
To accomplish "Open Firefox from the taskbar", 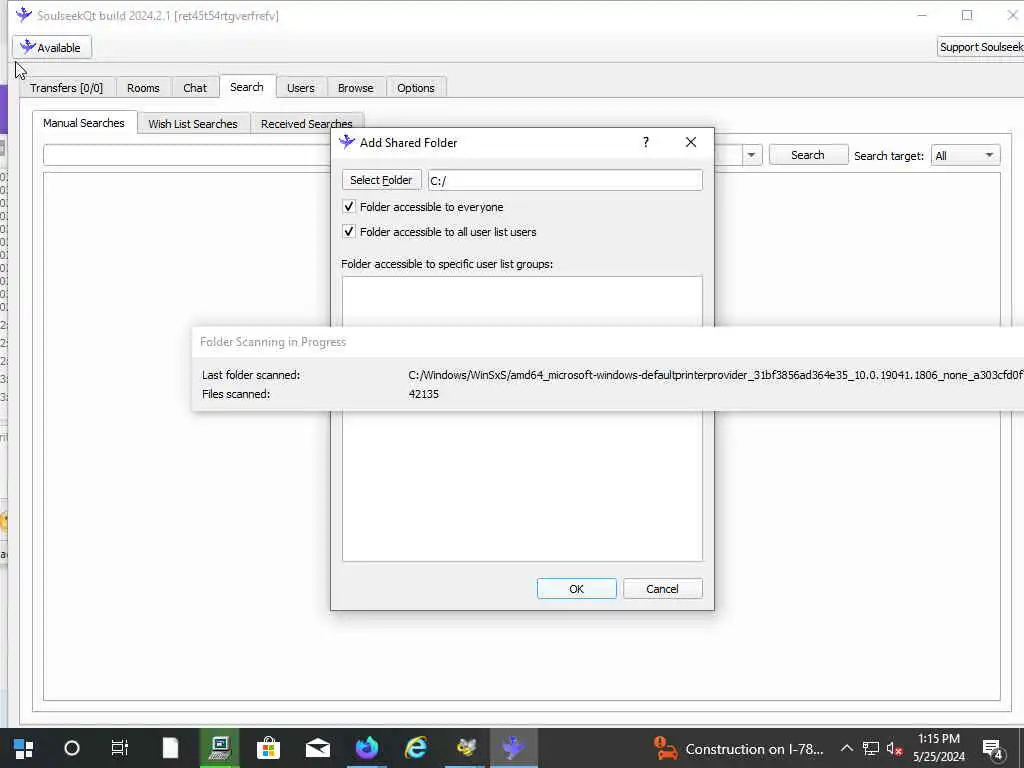I will point(367,748).
